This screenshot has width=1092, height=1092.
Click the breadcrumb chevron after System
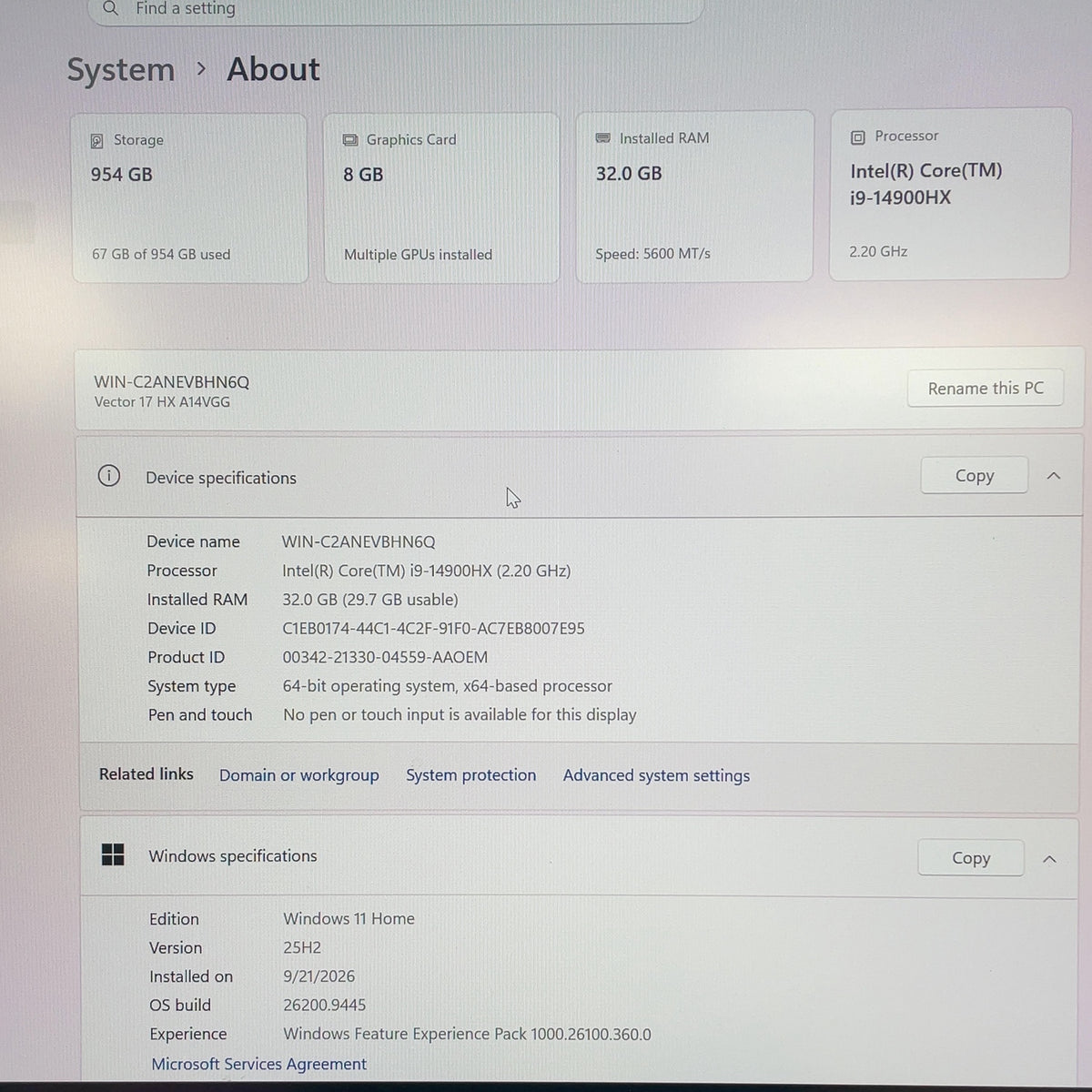(x=201, y=69)
